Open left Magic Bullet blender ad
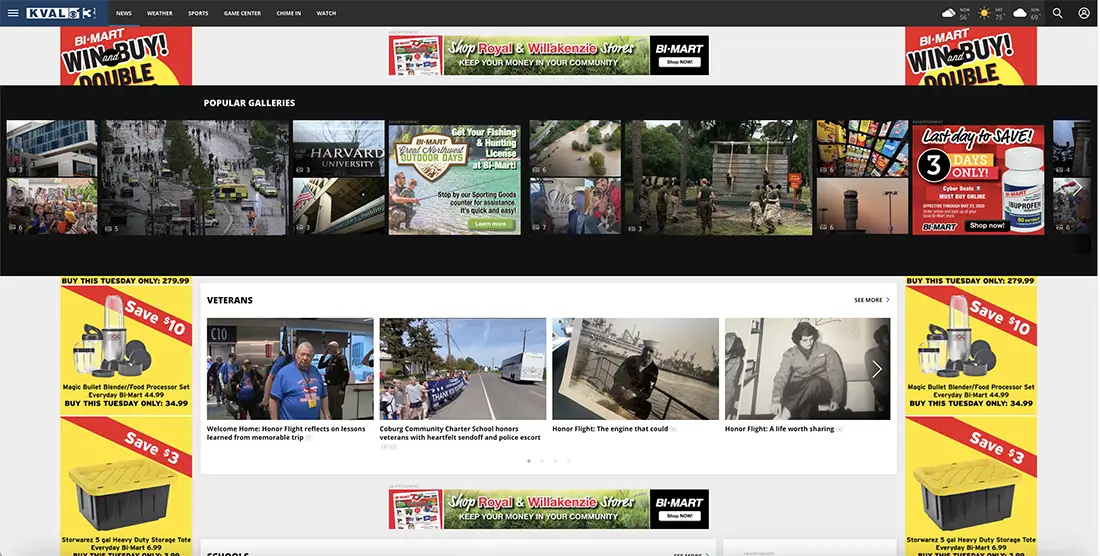This screenshot has width=1100, height=556. tap(126, 351)
